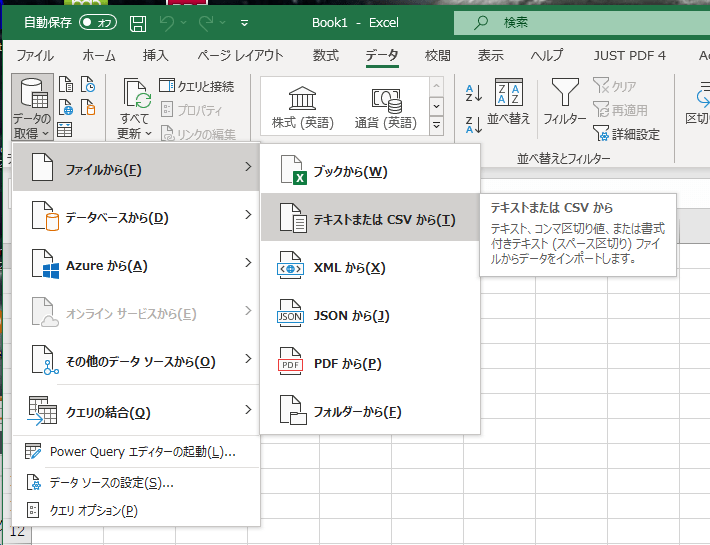Click the Save floppy disk icon
The image size is (710, 545).
(137, 22)
